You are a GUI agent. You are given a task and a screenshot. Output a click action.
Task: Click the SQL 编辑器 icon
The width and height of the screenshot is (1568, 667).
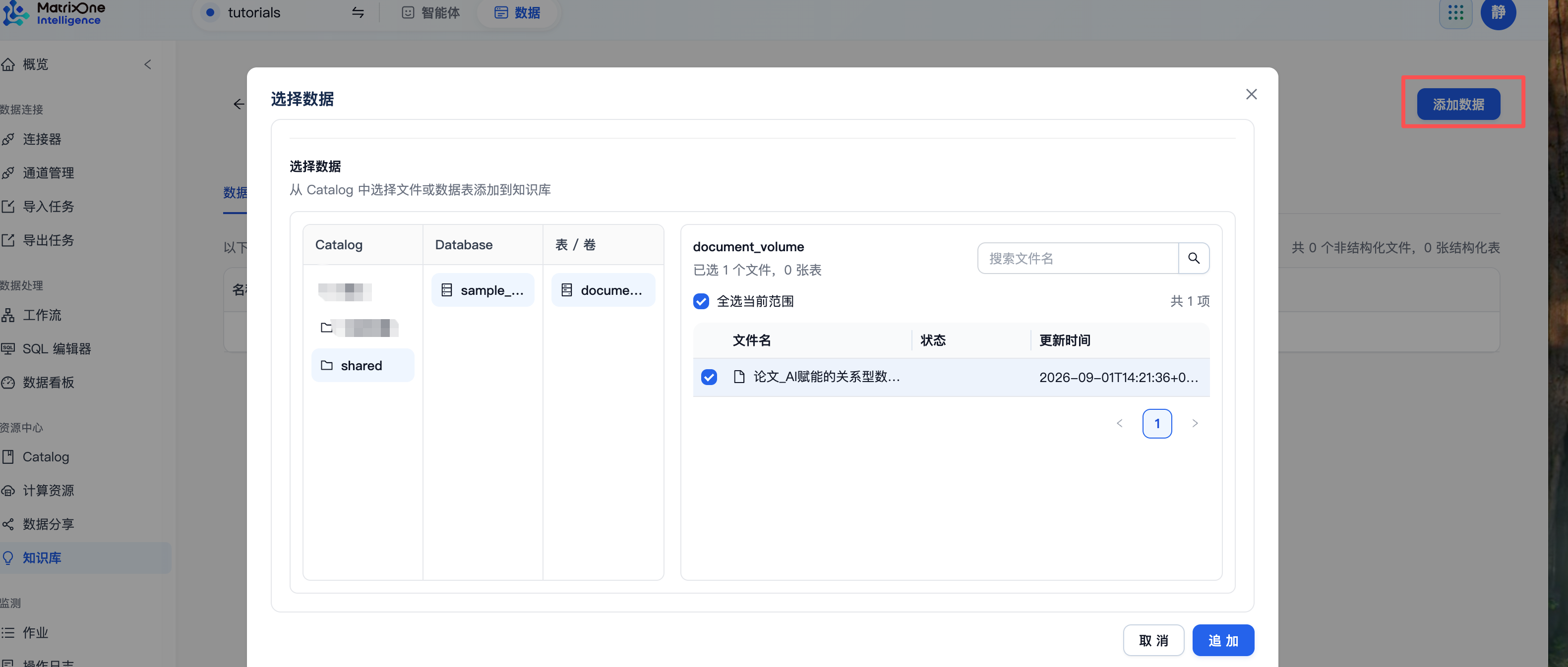point(8,349)
